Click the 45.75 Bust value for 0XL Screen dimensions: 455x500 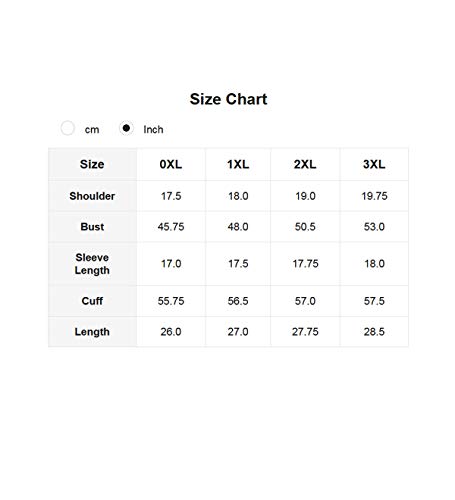pyautogui.click(x=171, y=227)
